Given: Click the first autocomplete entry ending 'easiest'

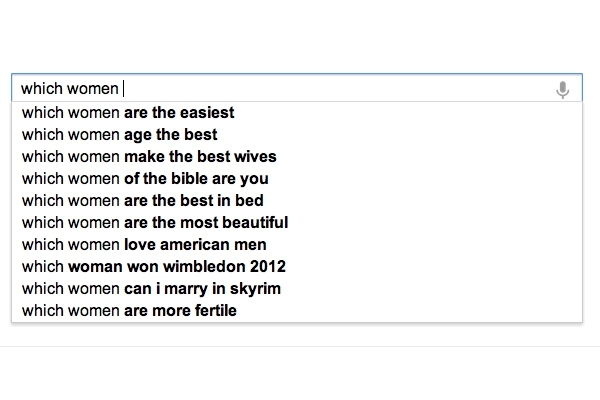Looking at the screenshot, I should [x=297, y=113].
